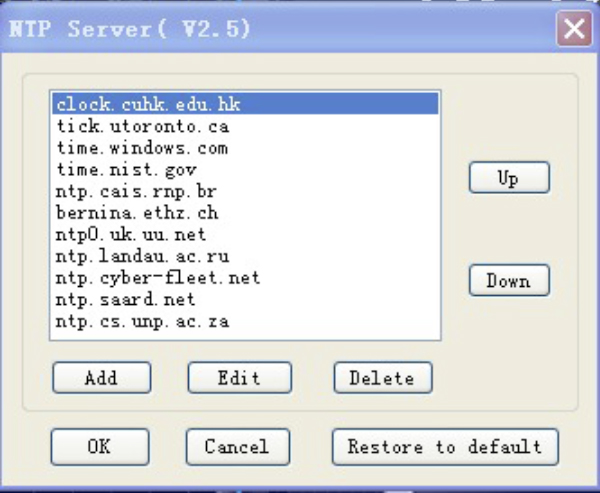Open Edit for selected server
The width and height of the screenshot is (600, 493).
[240, 378]
